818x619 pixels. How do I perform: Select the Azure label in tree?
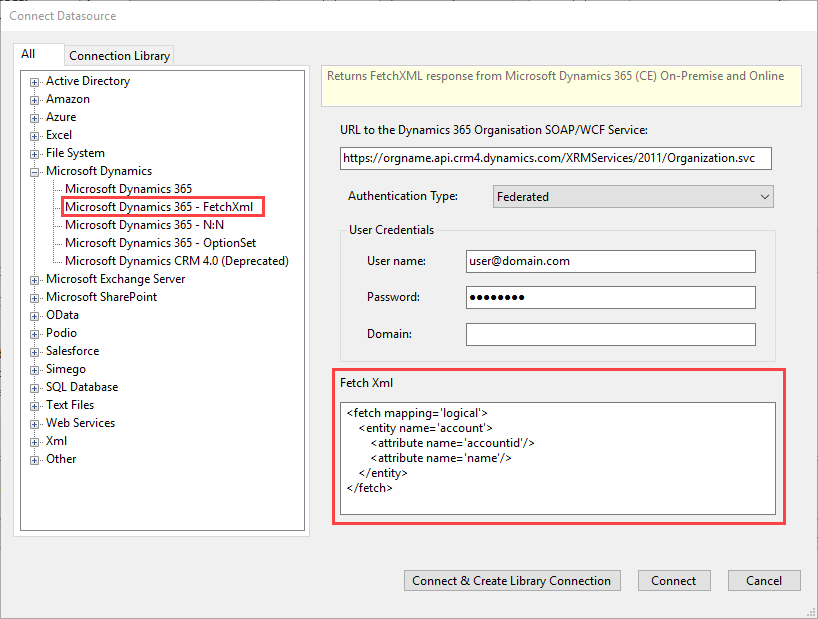point(61,117)
